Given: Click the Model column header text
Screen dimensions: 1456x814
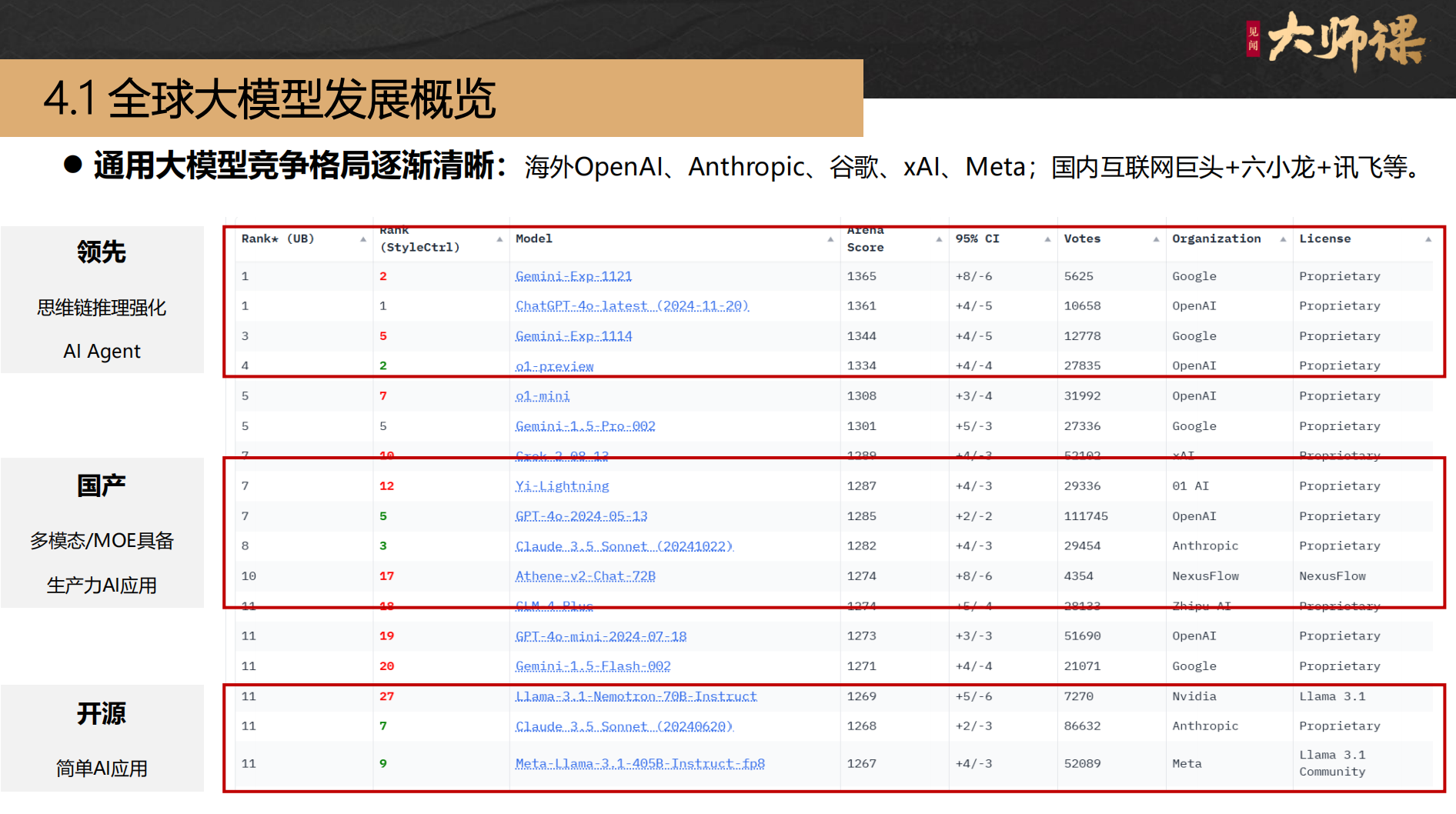Looking at the screenshot, I should click(534, 239).
